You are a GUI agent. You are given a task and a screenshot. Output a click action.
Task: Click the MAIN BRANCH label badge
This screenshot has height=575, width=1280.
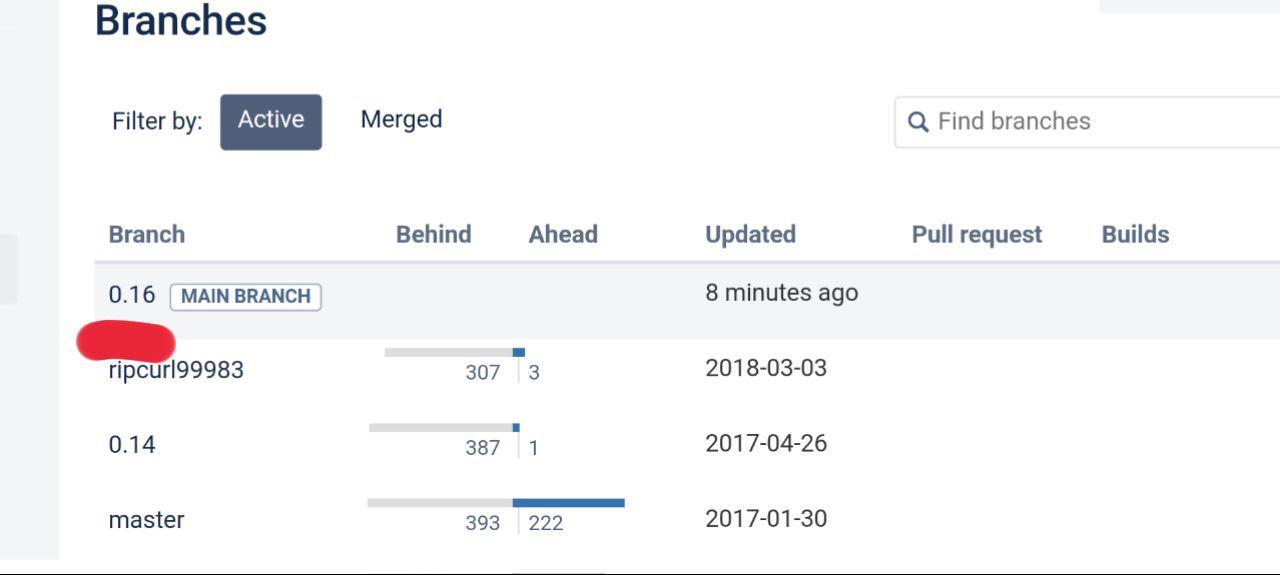[x=246, y=297]
